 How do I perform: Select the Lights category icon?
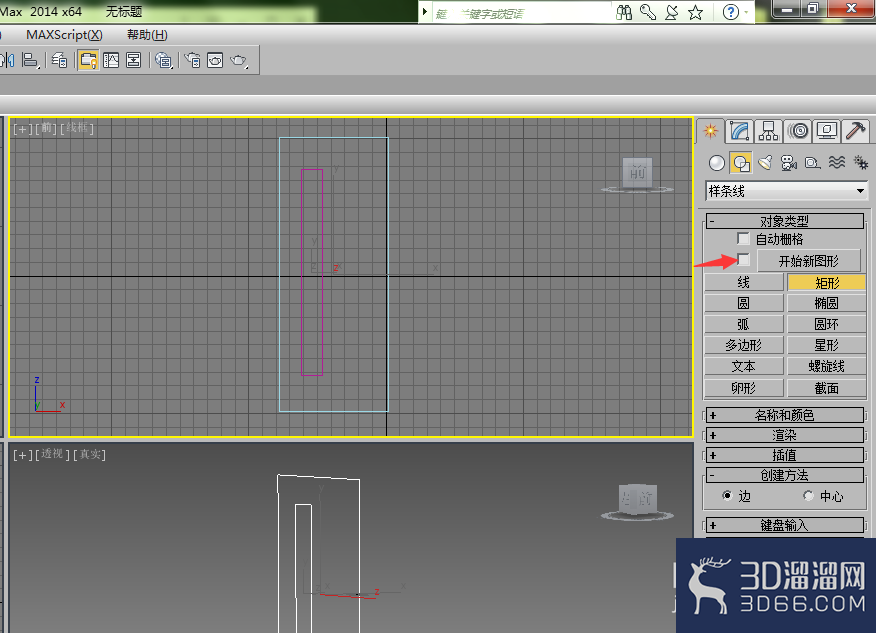coord(765,163)
